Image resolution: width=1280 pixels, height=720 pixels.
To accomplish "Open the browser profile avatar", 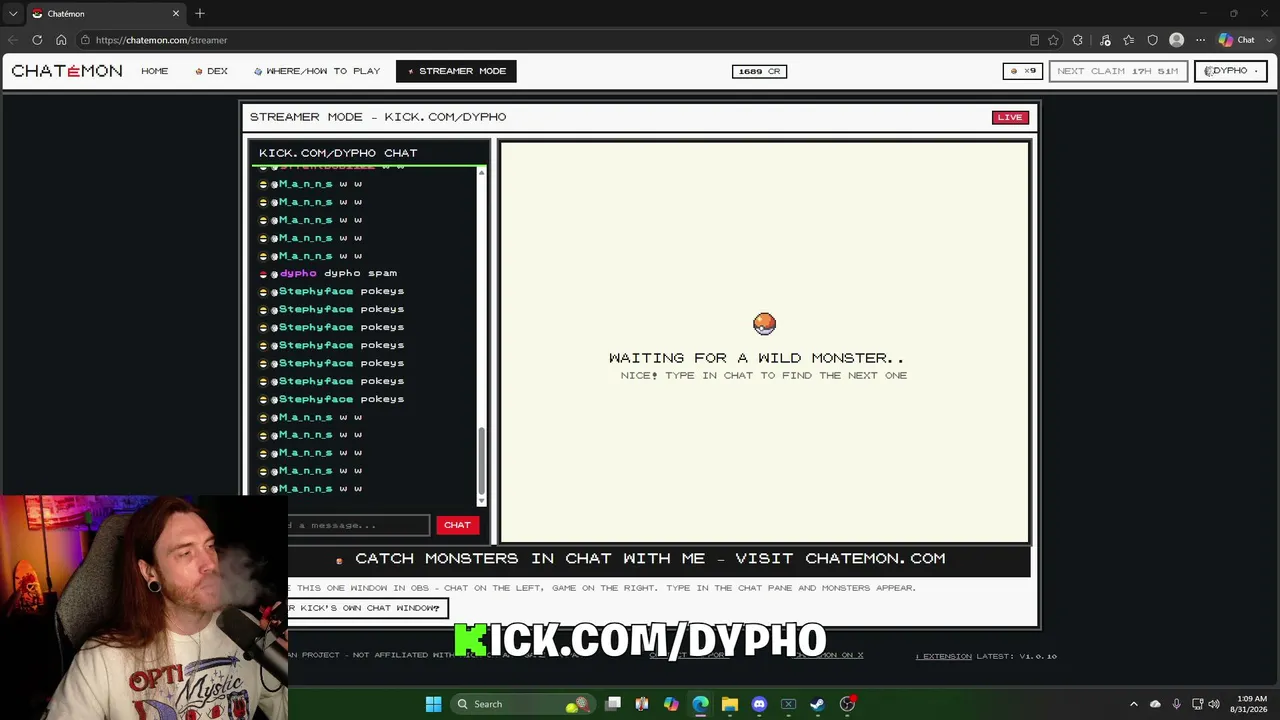I will [x=1176, y=40].
